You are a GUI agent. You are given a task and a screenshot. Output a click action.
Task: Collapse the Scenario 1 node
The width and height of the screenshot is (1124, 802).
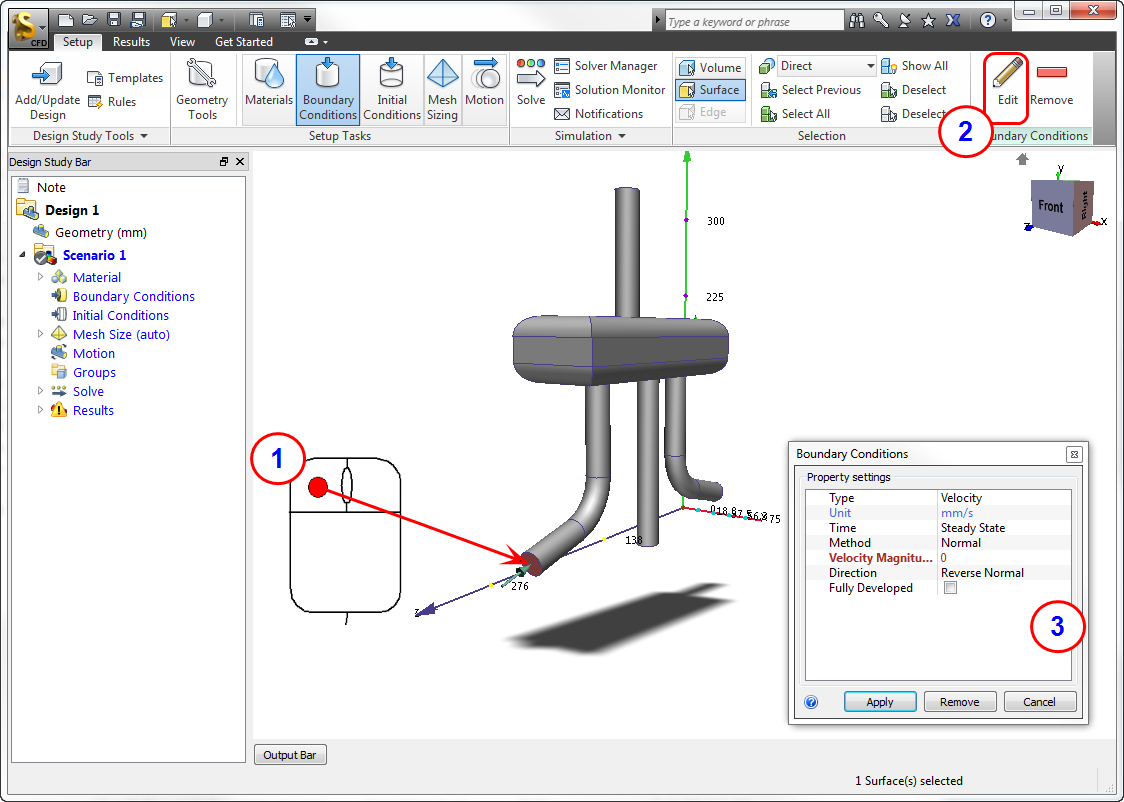(22, 254)
